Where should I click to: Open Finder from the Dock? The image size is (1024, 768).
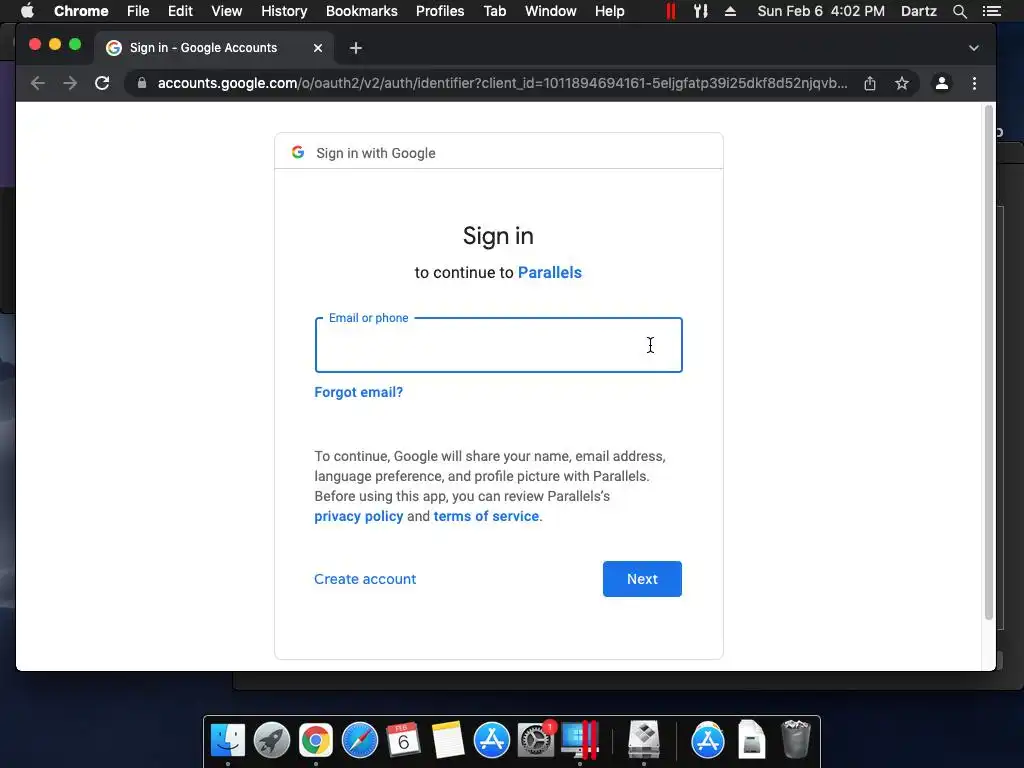(227, 740)
